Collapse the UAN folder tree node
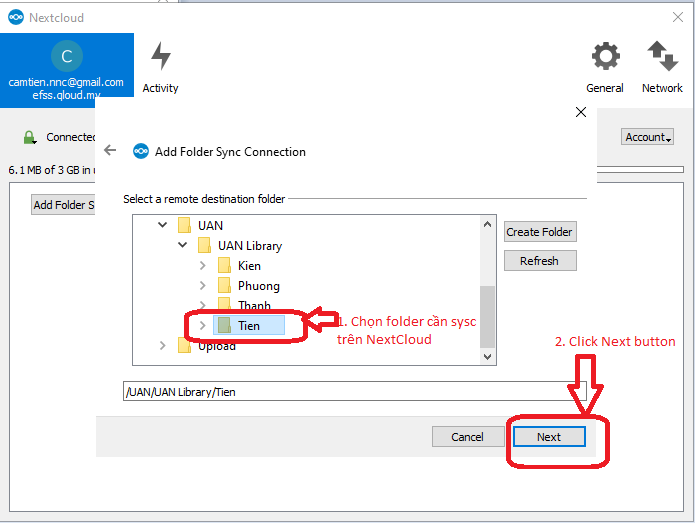This screenshot has height=523, width=695. click(x=163, y=225)
